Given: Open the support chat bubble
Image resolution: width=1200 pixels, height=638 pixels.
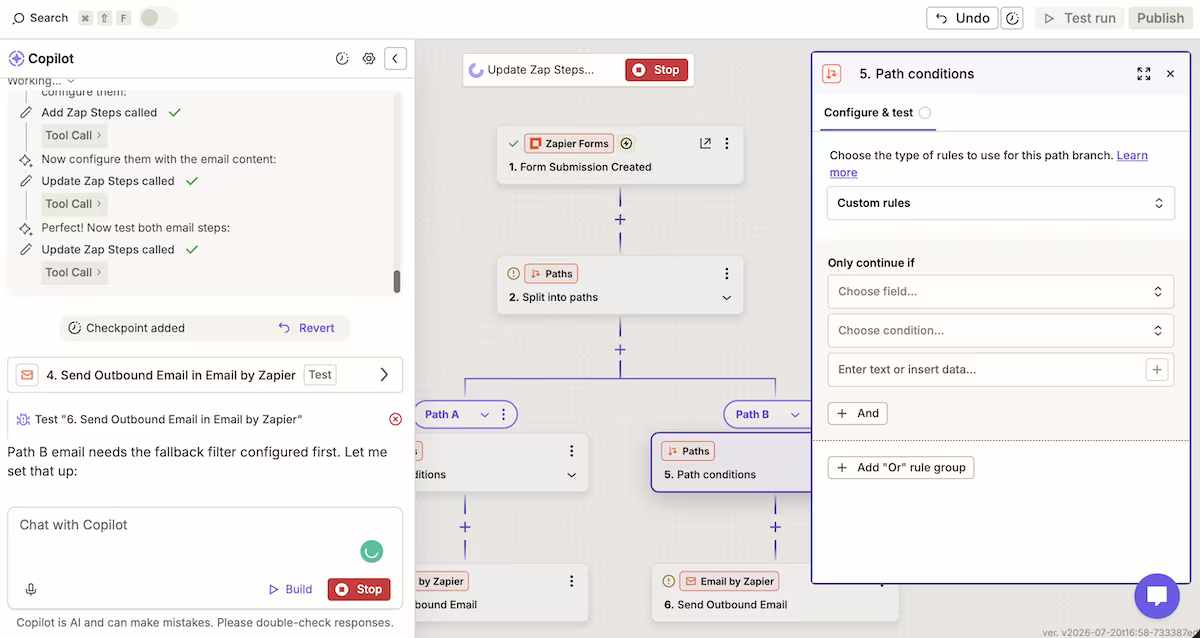Looking at the screenshot, I should [x=1157, y=596].
